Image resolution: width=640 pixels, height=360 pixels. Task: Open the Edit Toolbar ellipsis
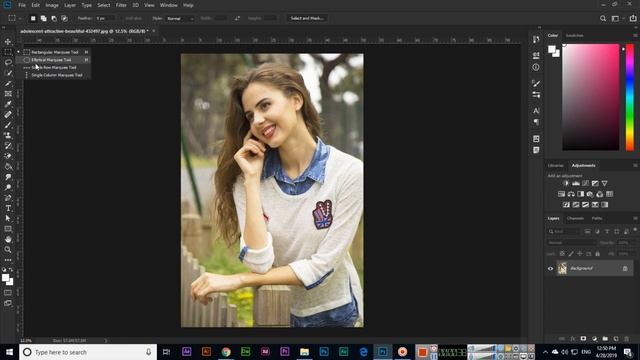(x=8, y=260)
